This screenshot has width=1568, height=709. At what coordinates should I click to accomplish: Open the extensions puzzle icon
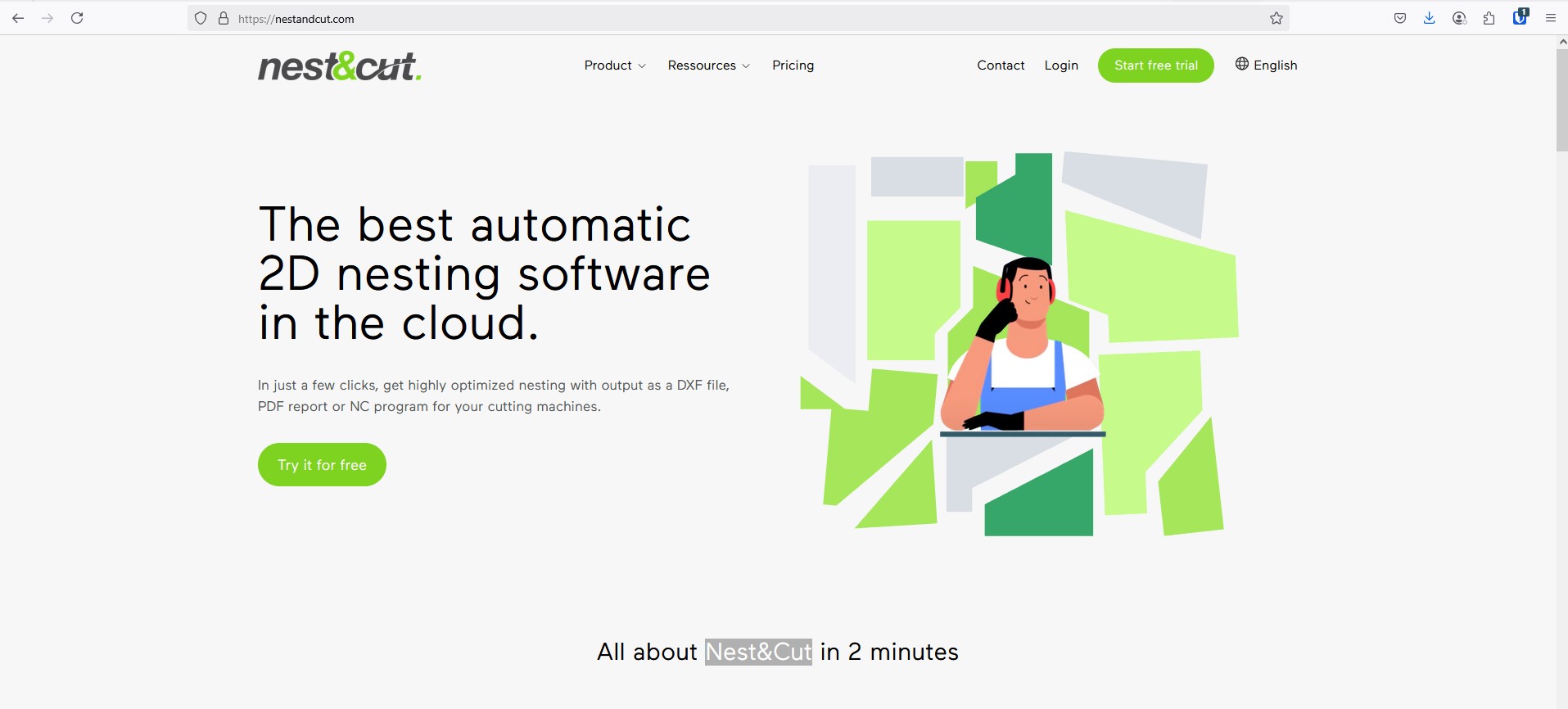(x=1489, y=18)
